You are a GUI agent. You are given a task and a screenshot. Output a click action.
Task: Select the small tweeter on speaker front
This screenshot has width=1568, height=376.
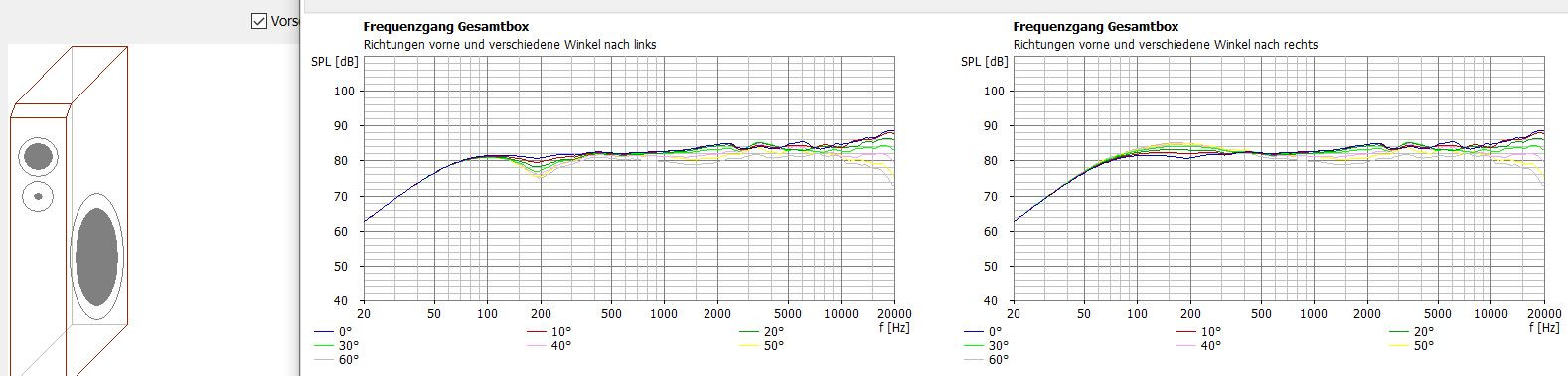pos(38,196)
